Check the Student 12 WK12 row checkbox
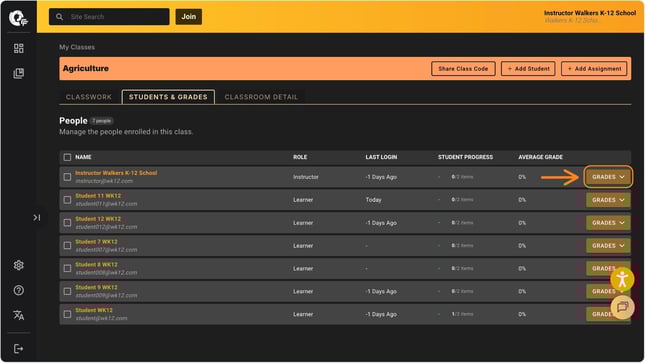This screenshot has height=363, width=645. [67, 223]
